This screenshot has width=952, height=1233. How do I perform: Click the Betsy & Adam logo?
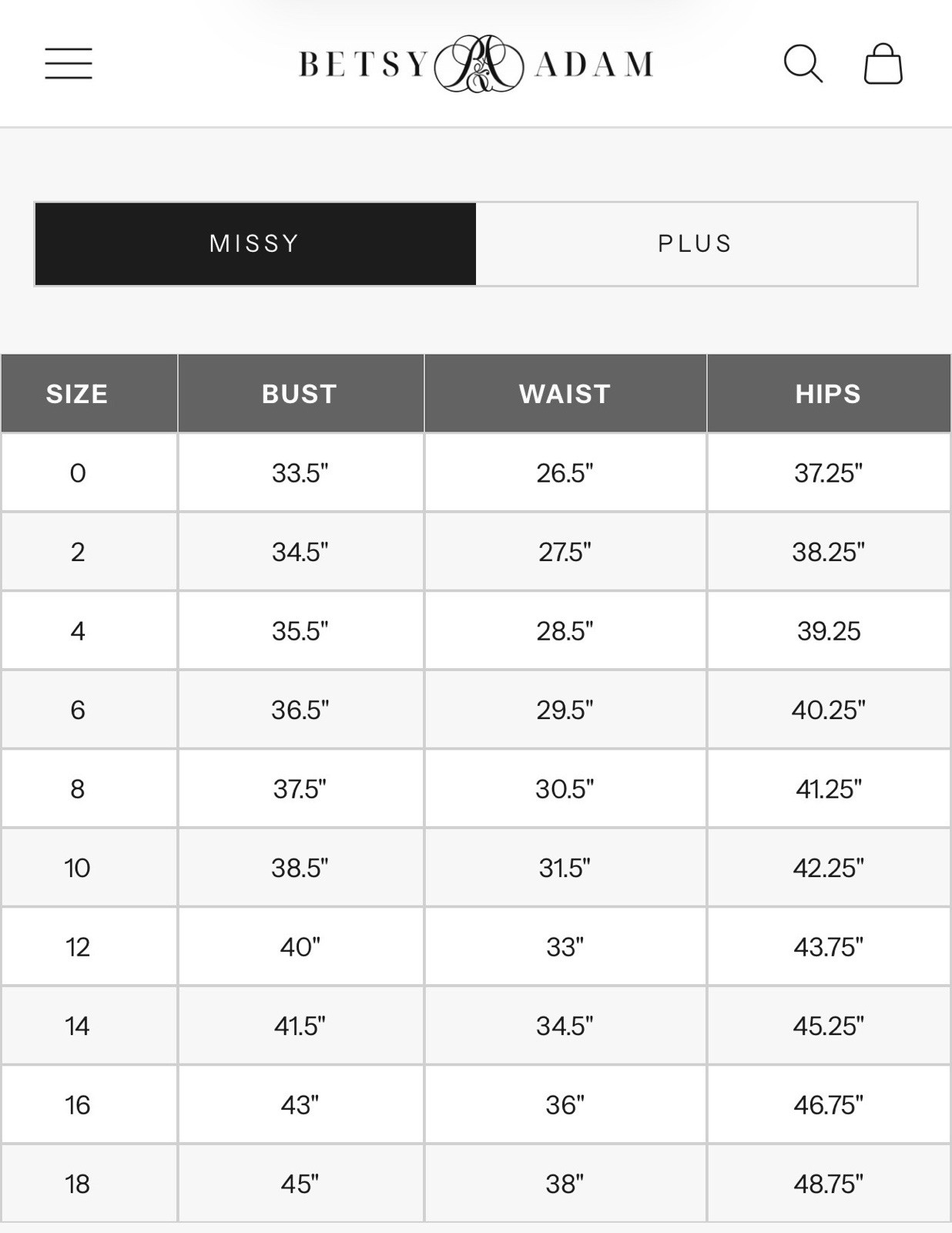click(x=476, y=64)
